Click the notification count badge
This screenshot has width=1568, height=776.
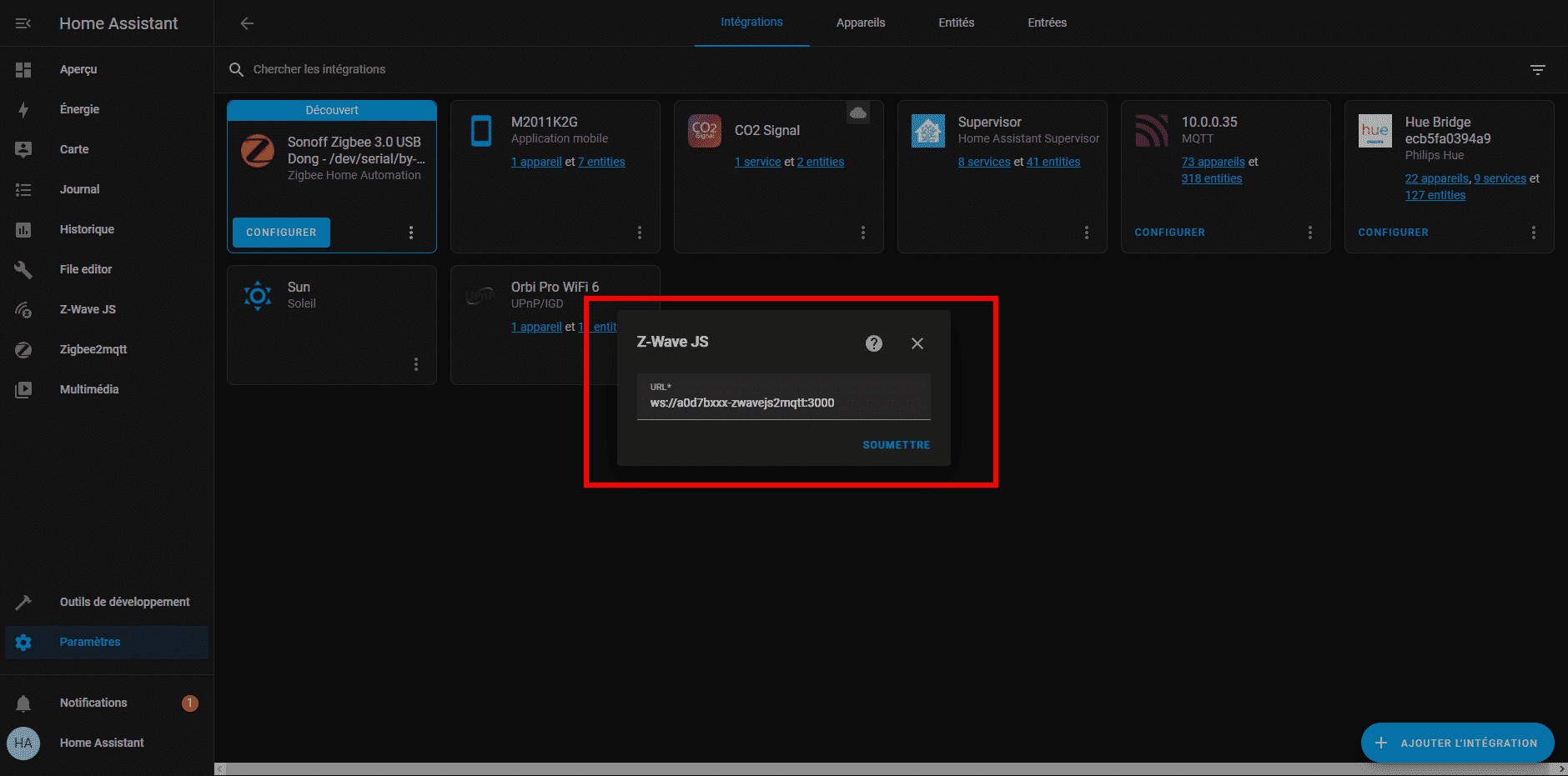189,703
